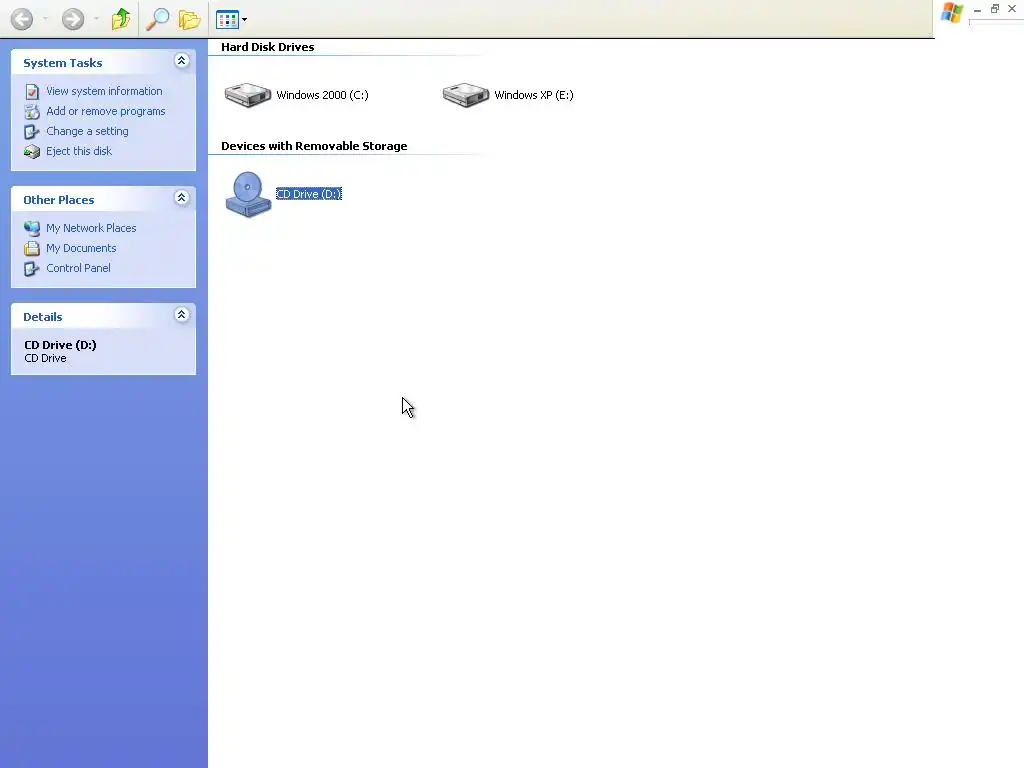This screenshot has width=1024, height=768.
Task: Click the System Tasks panel title
Action: click(x=63, y=63)
